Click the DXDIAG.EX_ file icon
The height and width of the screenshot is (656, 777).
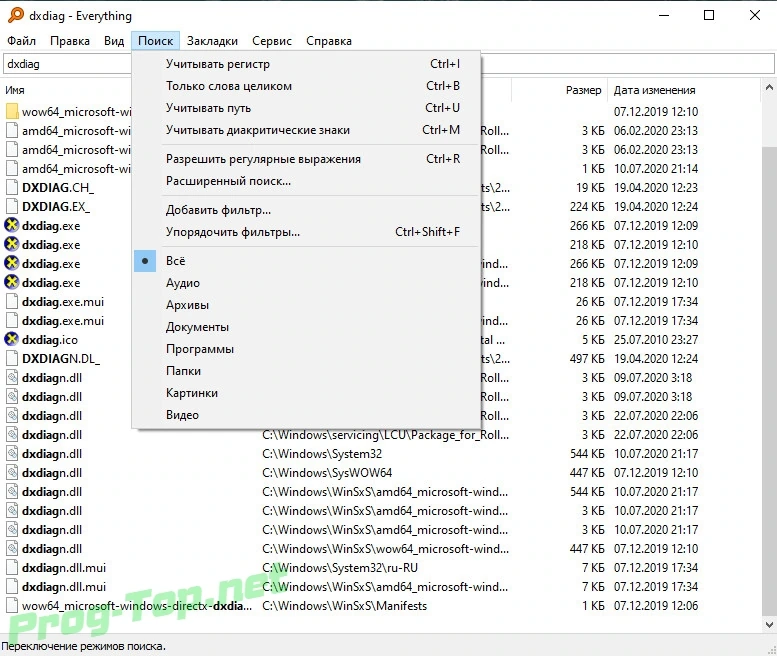pyautogui.click(x=12, y=206)
